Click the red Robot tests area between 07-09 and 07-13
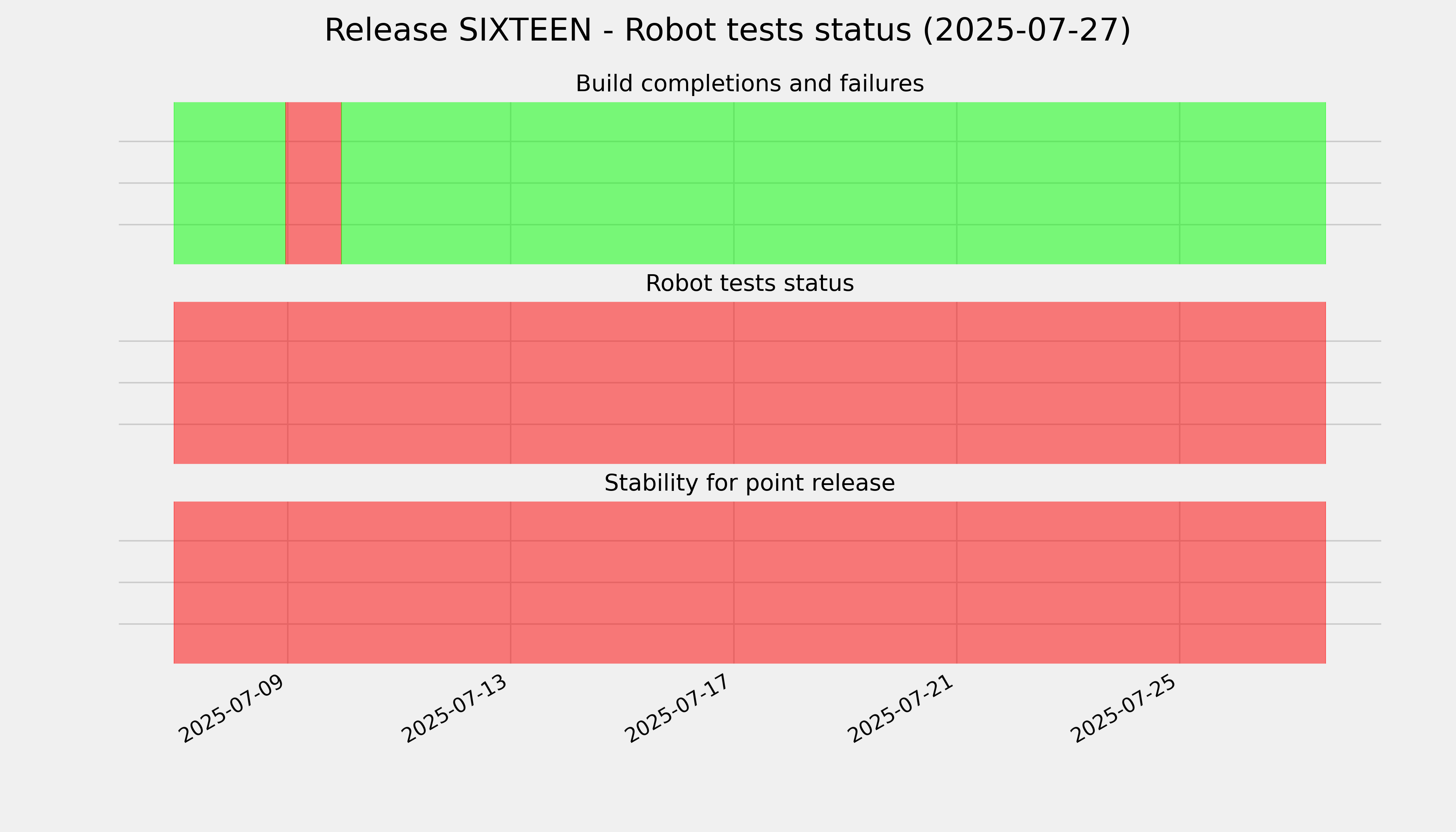Viewport: 1456px width, 832px height. tap(399, 383)
